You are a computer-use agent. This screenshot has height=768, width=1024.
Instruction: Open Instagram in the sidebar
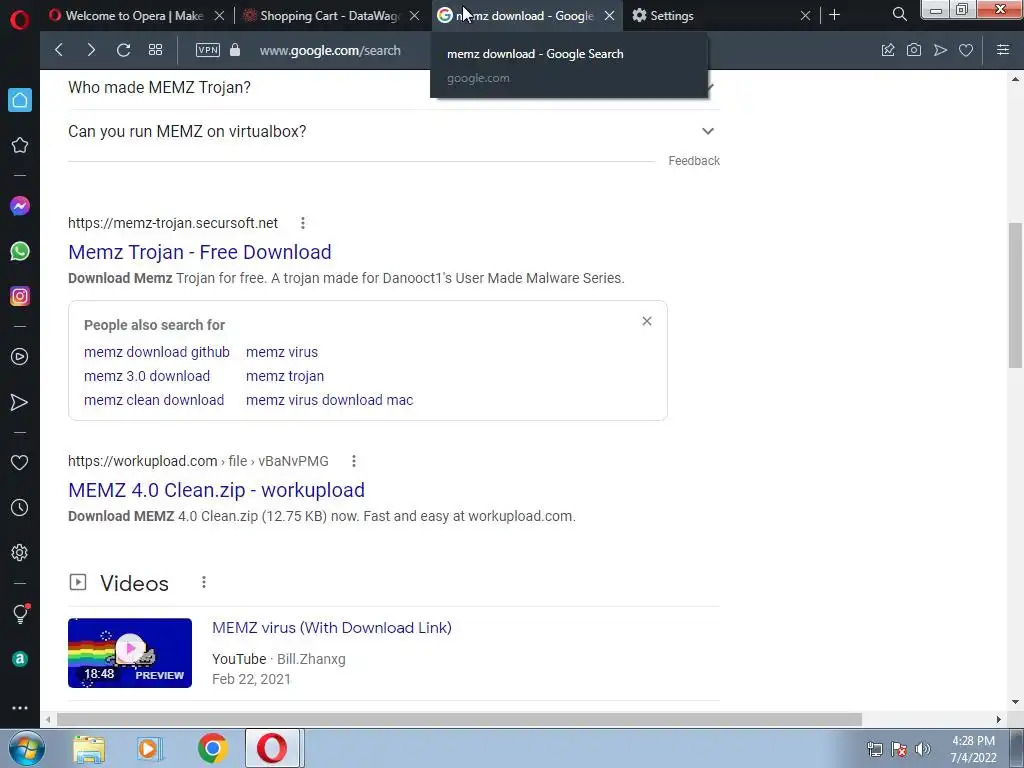20,296
